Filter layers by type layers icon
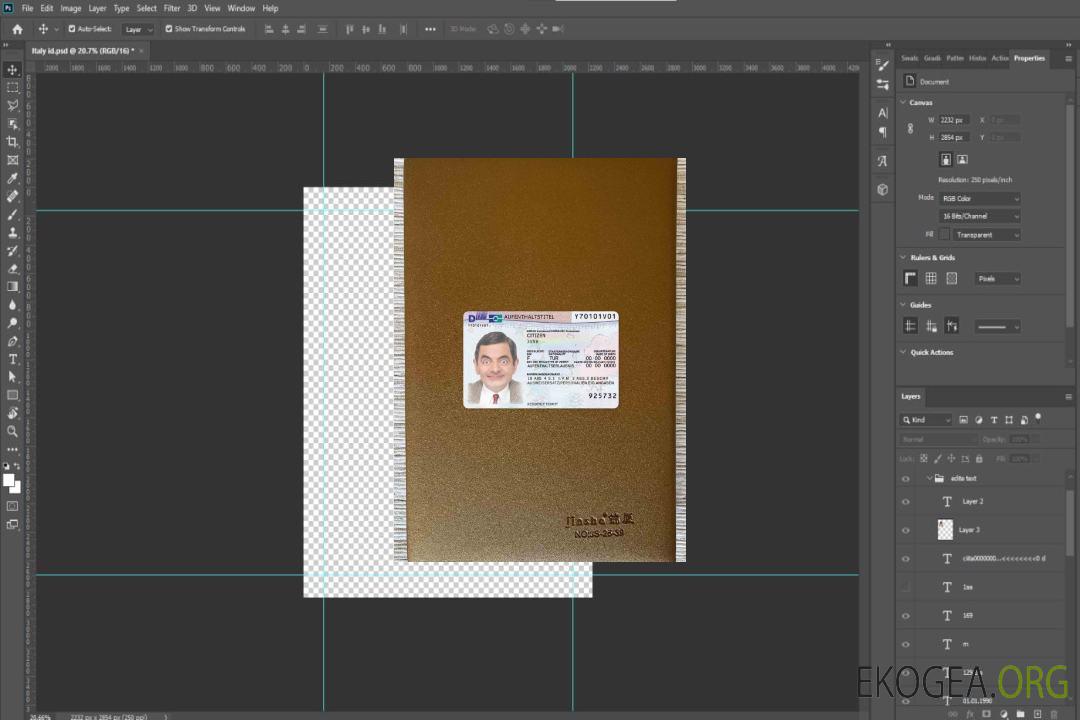This screenshot has height=720, width=1080. coord(994,420)
